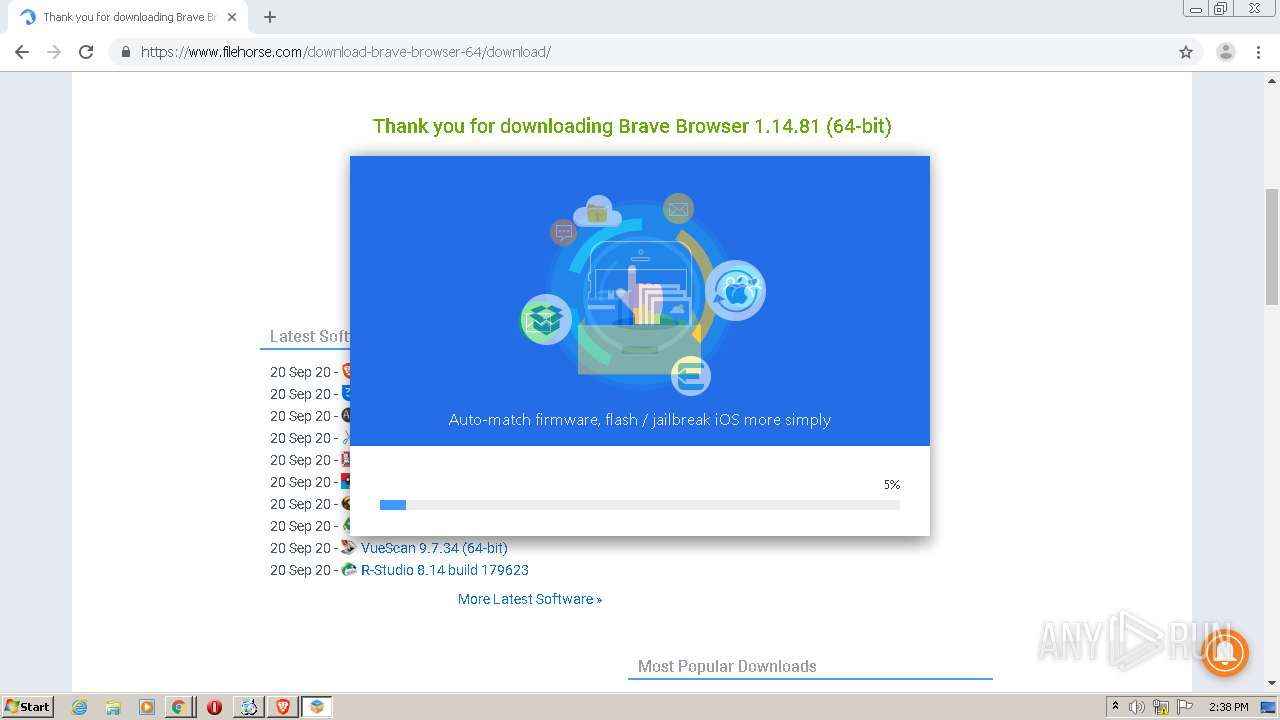This screenshot has height=720, width=1280.
Task: Open Chrome's three-dot menu
Action: pos(1259,52)
